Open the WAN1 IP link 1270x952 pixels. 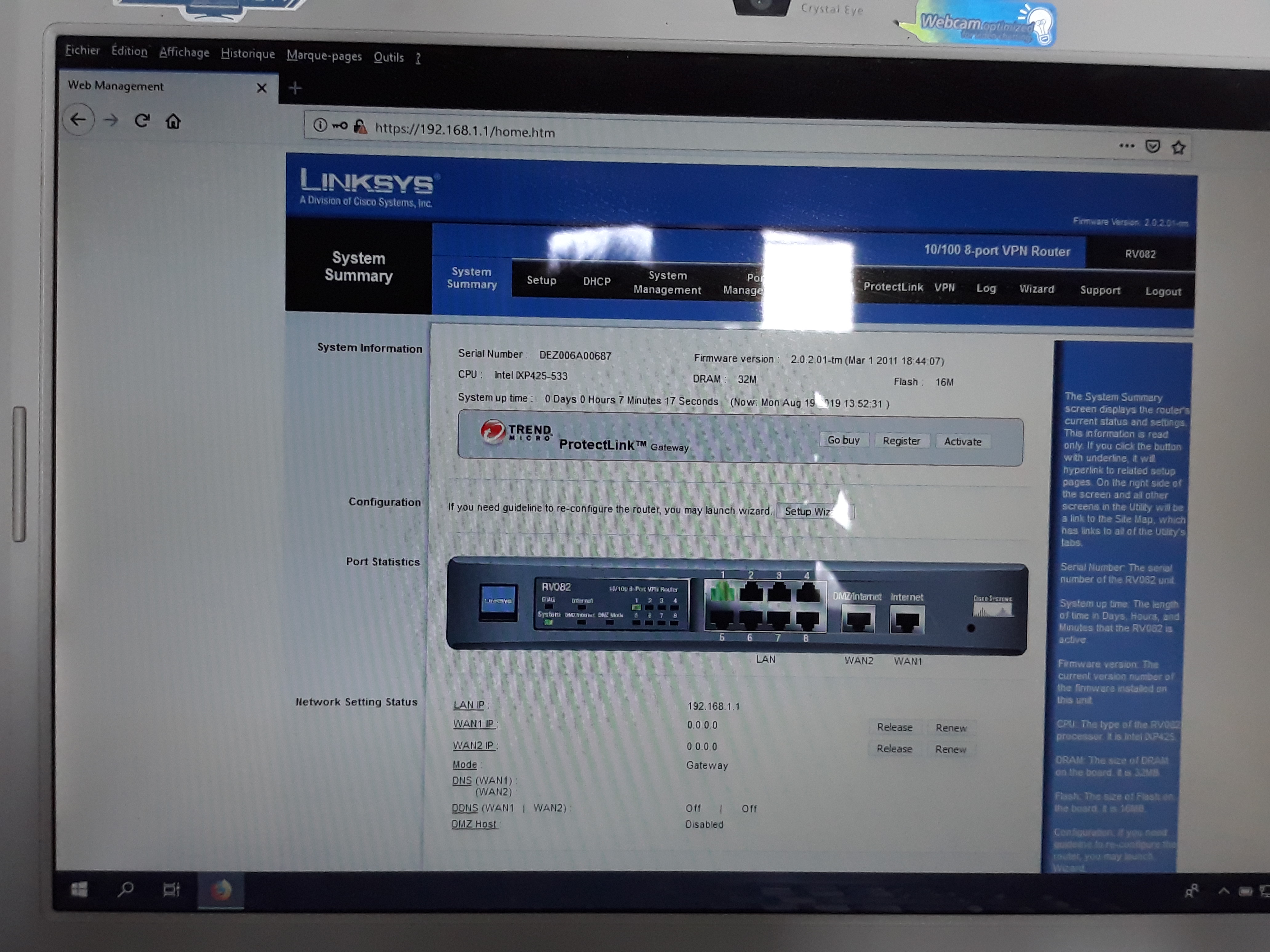(x=474, y=724)
